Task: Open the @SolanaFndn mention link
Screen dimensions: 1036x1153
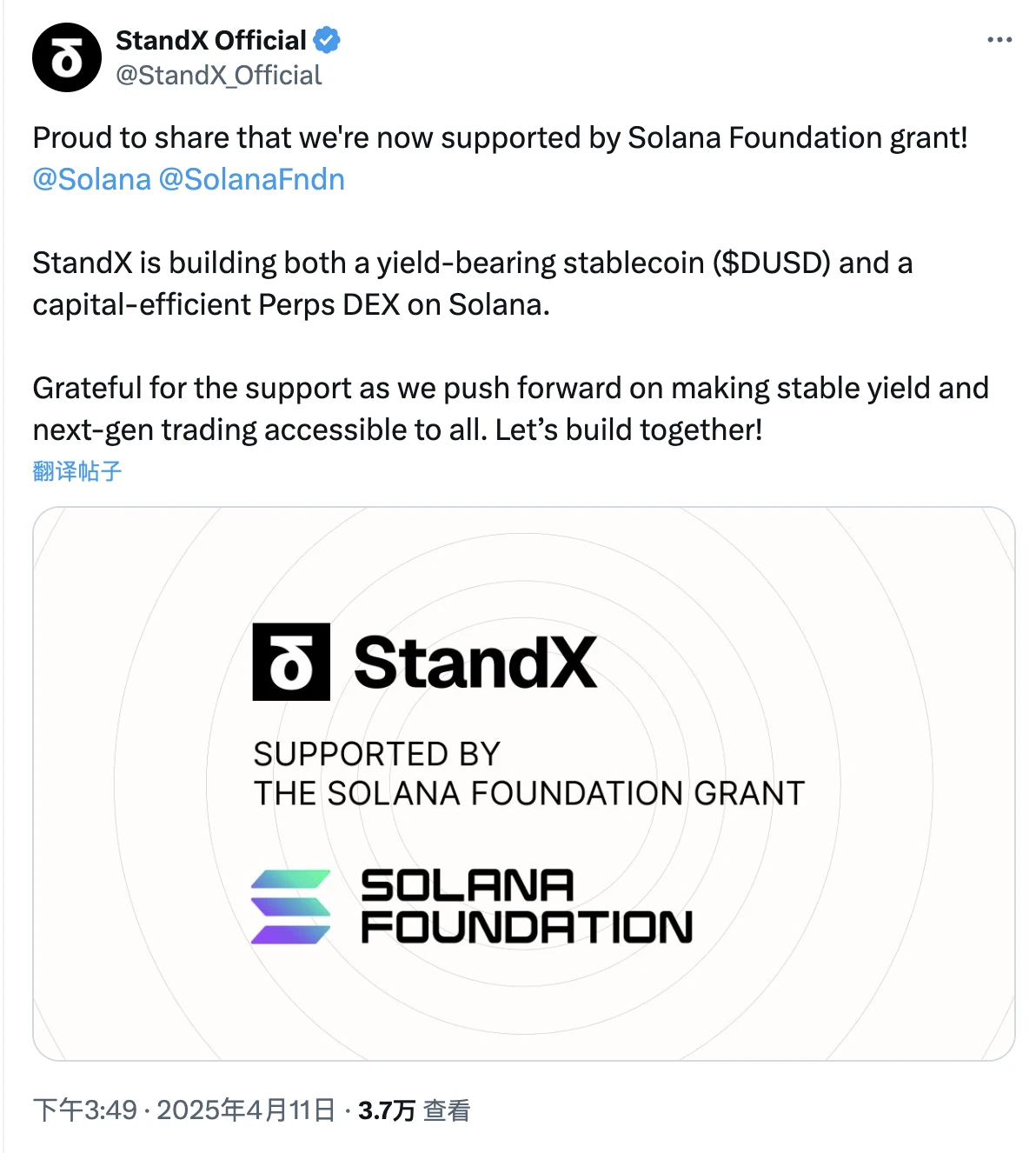Action: (252, 179)
